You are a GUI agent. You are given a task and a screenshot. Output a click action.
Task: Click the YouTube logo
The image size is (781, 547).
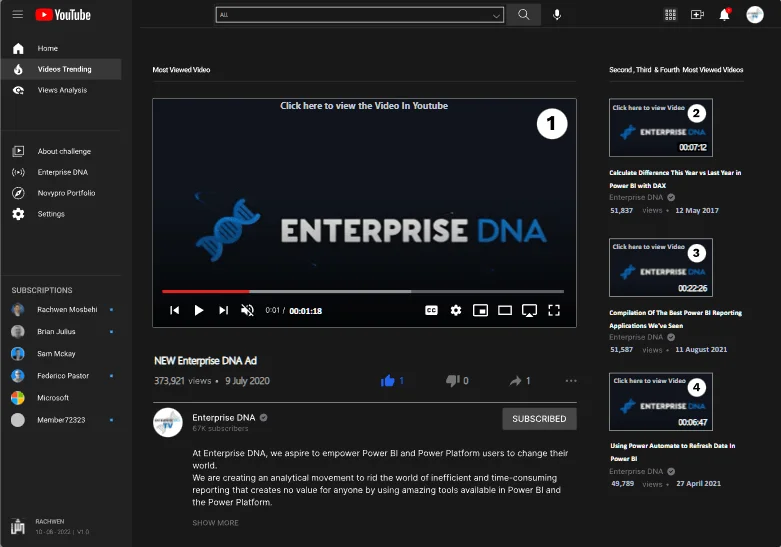click(63, 15)
